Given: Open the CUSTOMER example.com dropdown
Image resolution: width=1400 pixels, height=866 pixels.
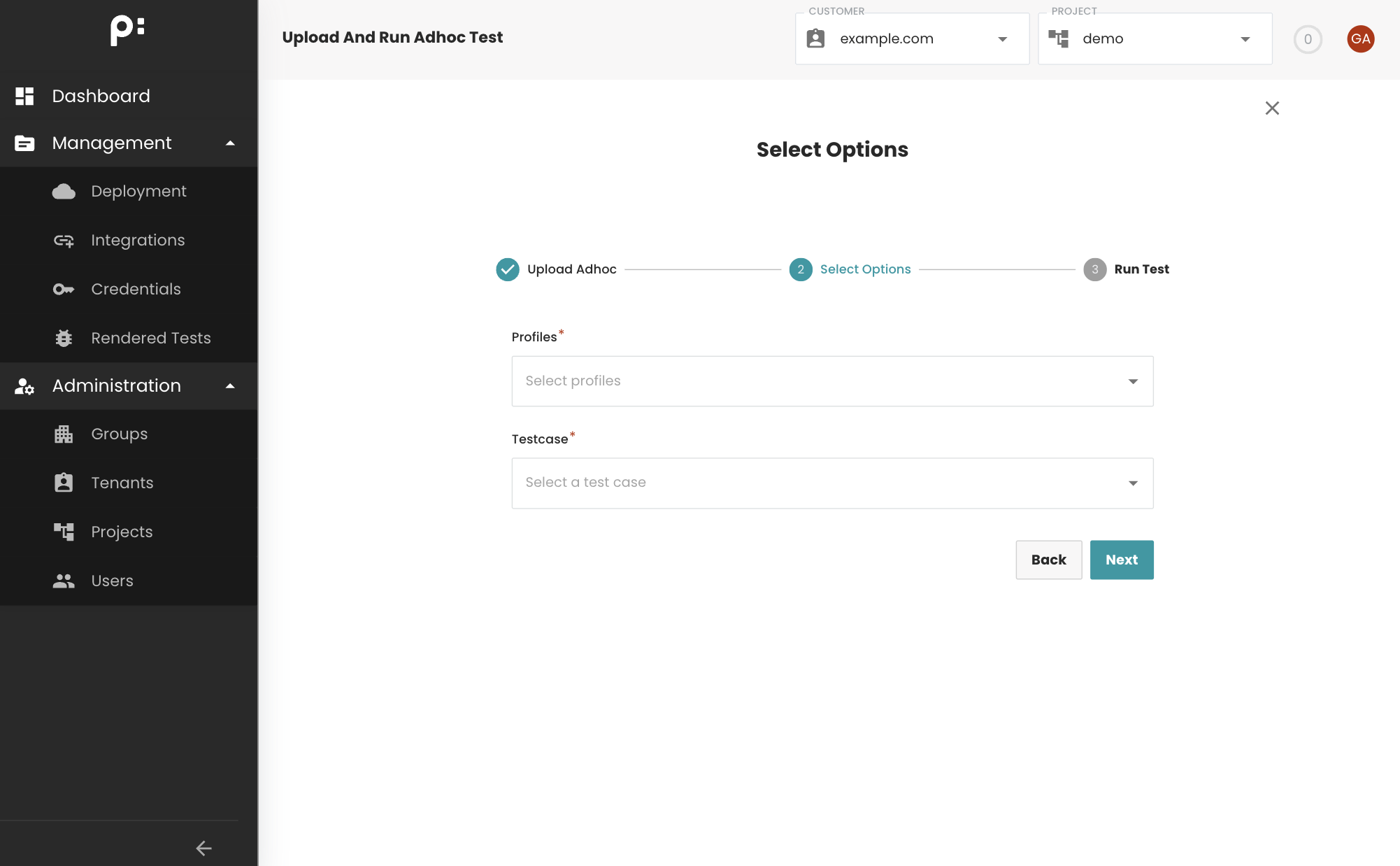Looking at the screenshot, I should point(1003,39).
